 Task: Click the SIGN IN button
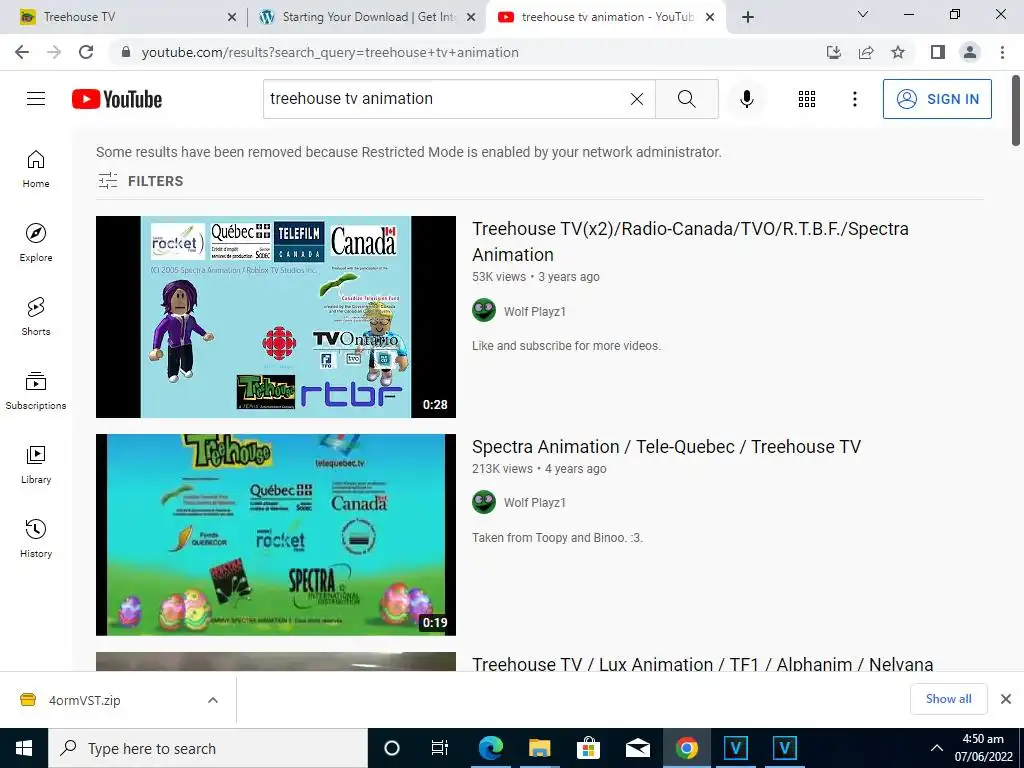click(x=937, y=99)
